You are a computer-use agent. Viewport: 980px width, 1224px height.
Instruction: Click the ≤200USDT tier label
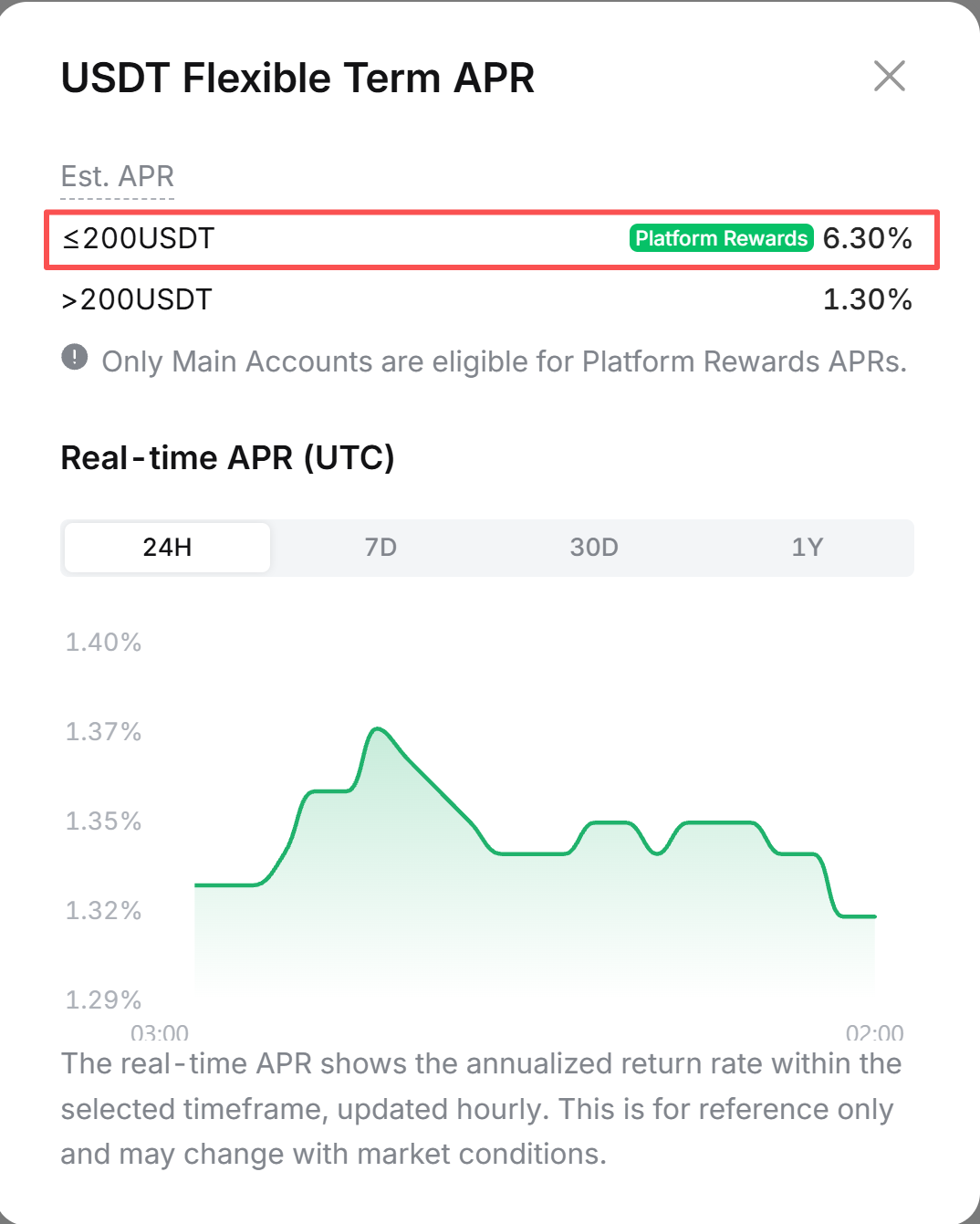[x=138, y=238]
